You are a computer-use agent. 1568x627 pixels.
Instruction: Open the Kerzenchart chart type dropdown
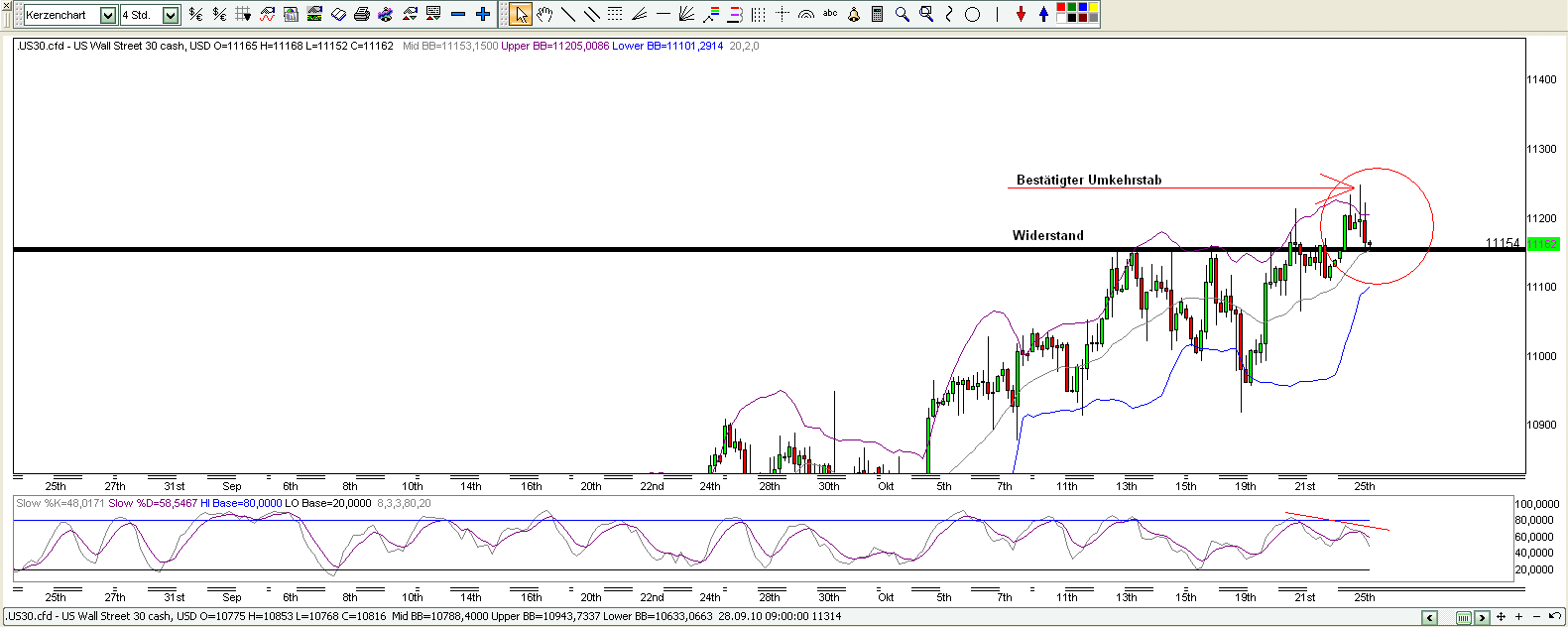pyautogui.click(x=108, y=15)
